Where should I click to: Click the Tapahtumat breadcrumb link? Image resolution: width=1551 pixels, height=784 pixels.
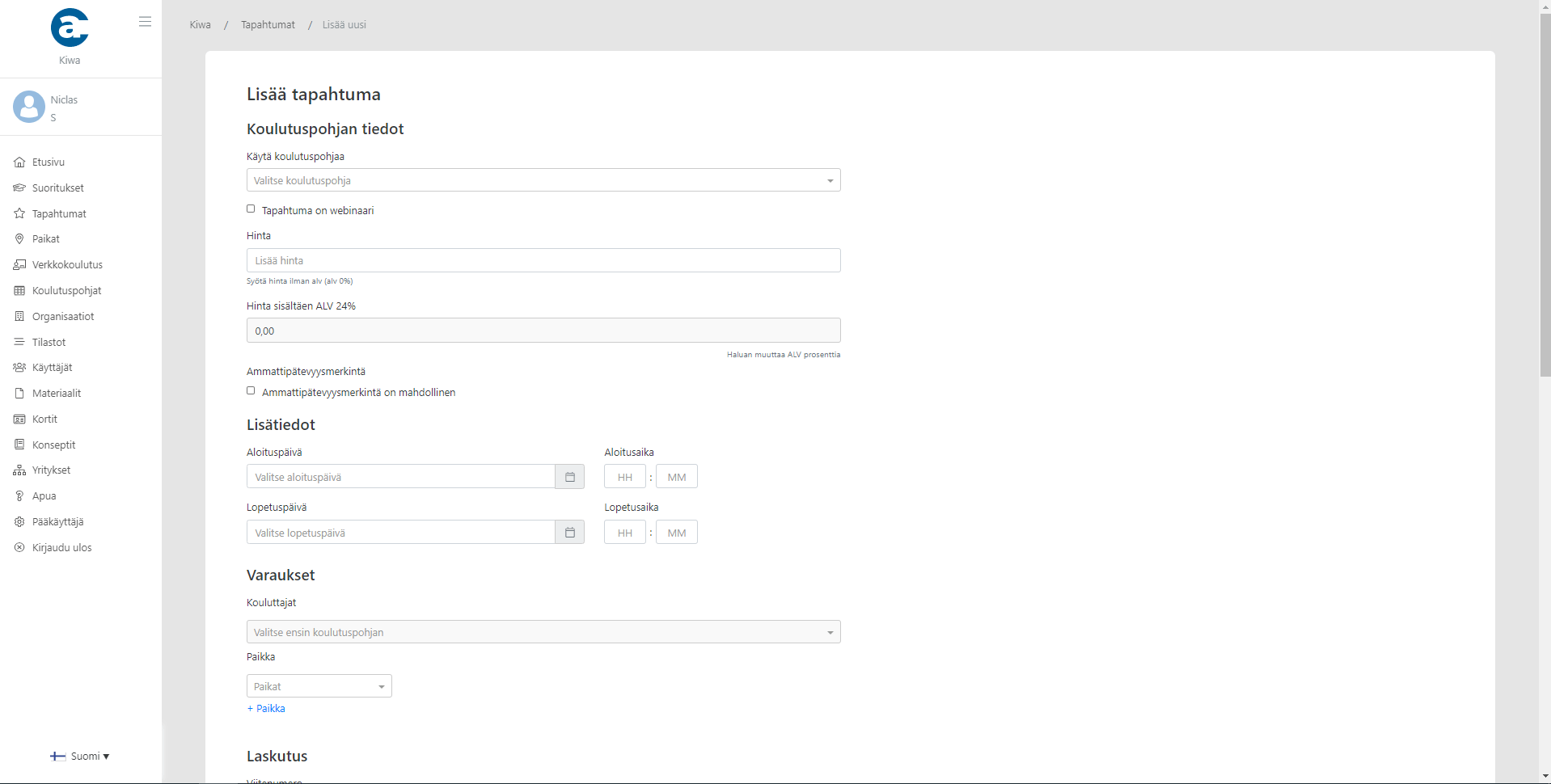(268, 25)
